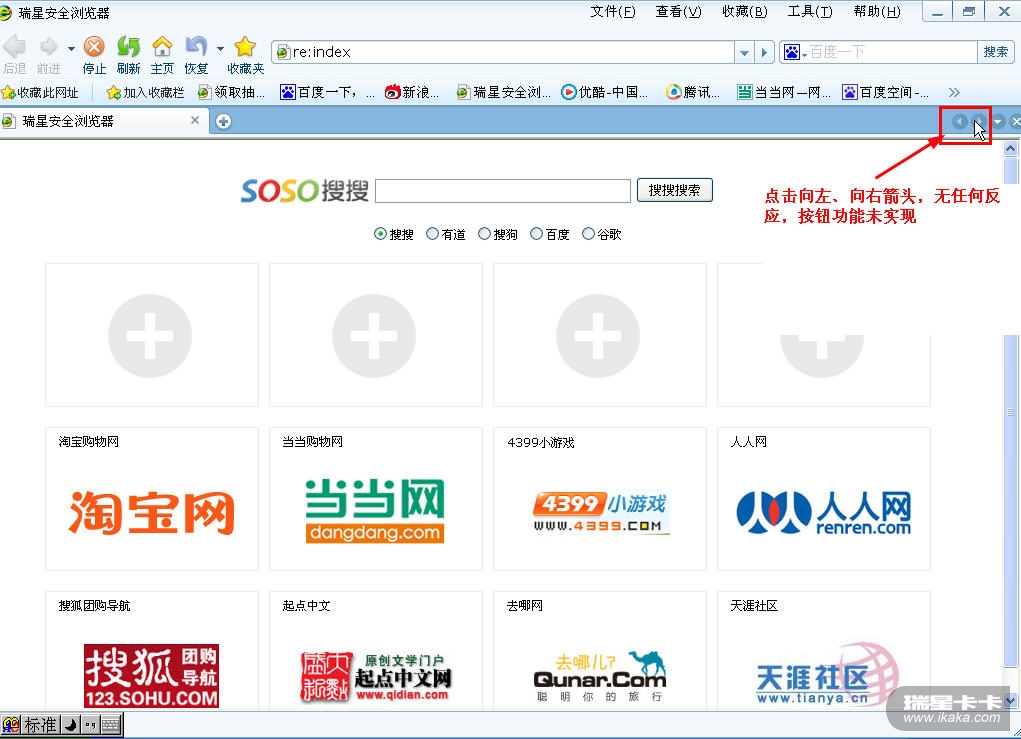
Task: Close the 瑞星安全浏览器 tab
Action: coord(195,120)
